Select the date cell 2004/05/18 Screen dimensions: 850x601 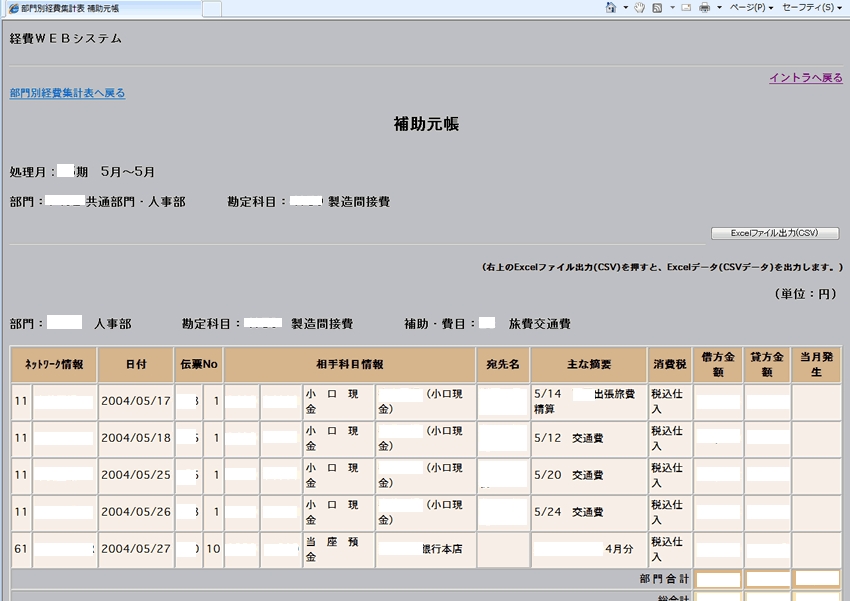[136, 438]
